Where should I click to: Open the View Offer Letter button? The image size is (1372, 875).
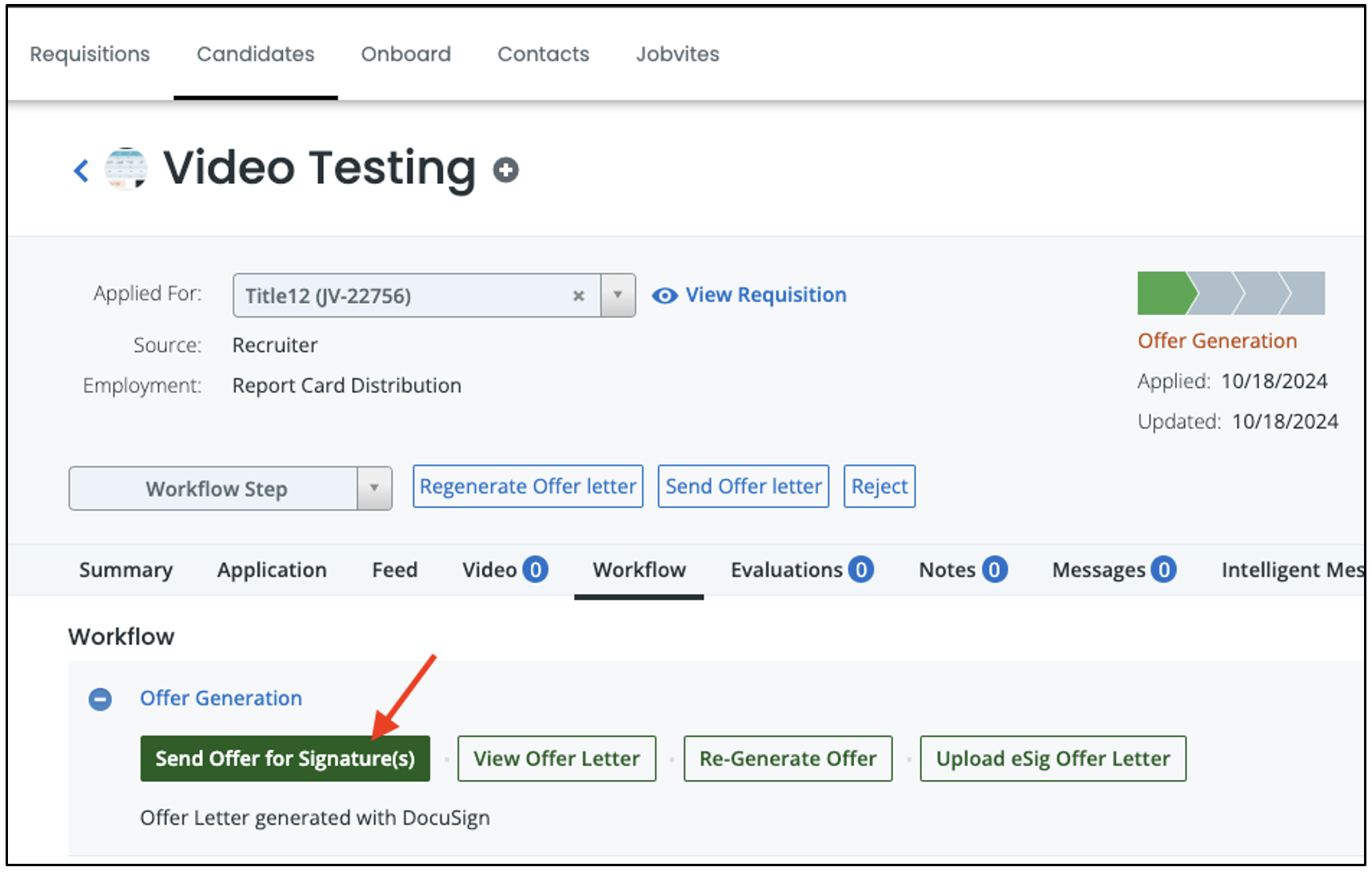click(556, 758)
